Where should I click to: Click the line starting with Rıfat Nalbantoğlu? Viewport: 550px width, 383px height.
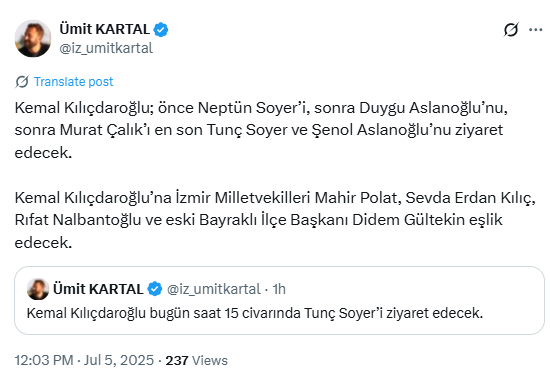tap(259, 220)
